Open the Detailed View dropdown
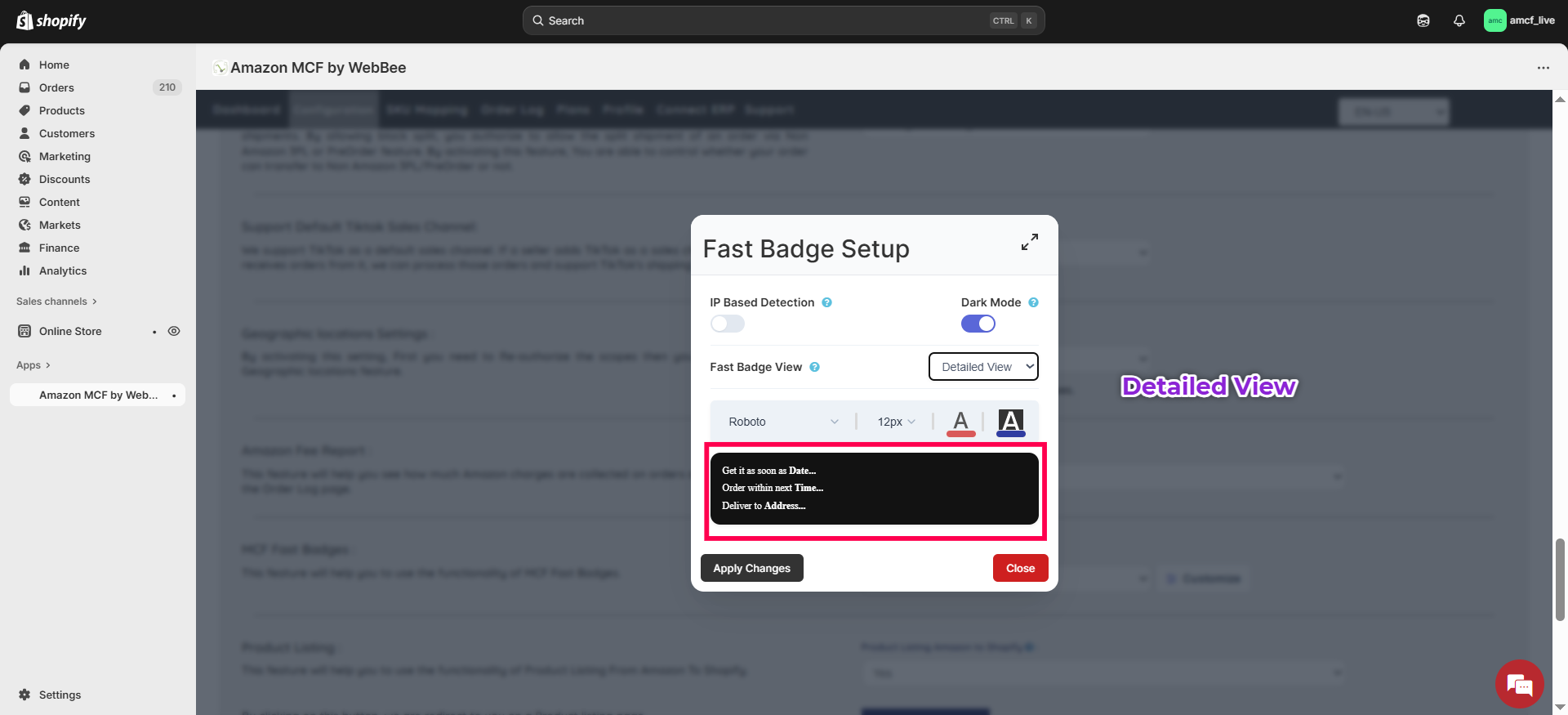 pyautogui.click(x=983, y=367)
